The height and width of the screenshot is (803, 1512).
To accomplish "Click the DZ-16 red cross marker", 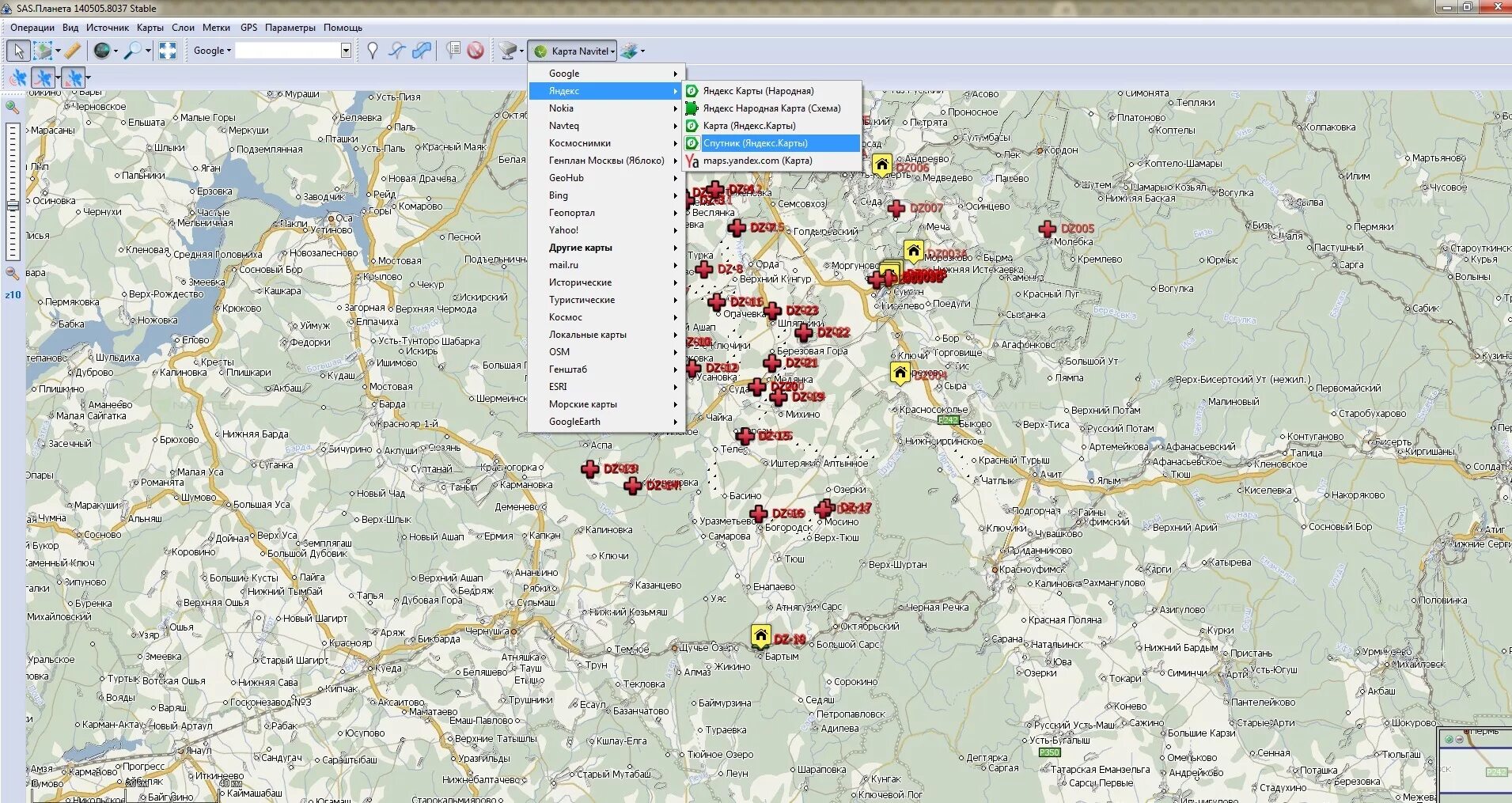I will [758, 513].
